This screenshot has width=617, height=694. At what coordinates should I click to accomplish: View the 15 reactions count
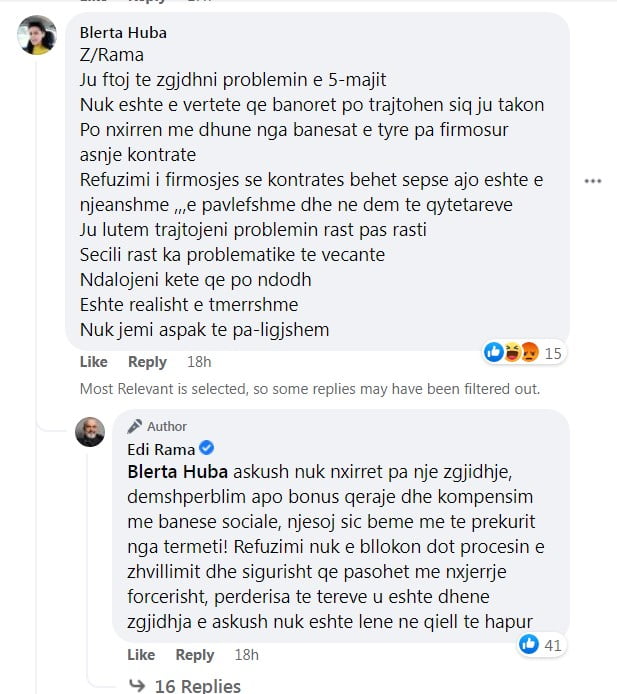[552, 354]
